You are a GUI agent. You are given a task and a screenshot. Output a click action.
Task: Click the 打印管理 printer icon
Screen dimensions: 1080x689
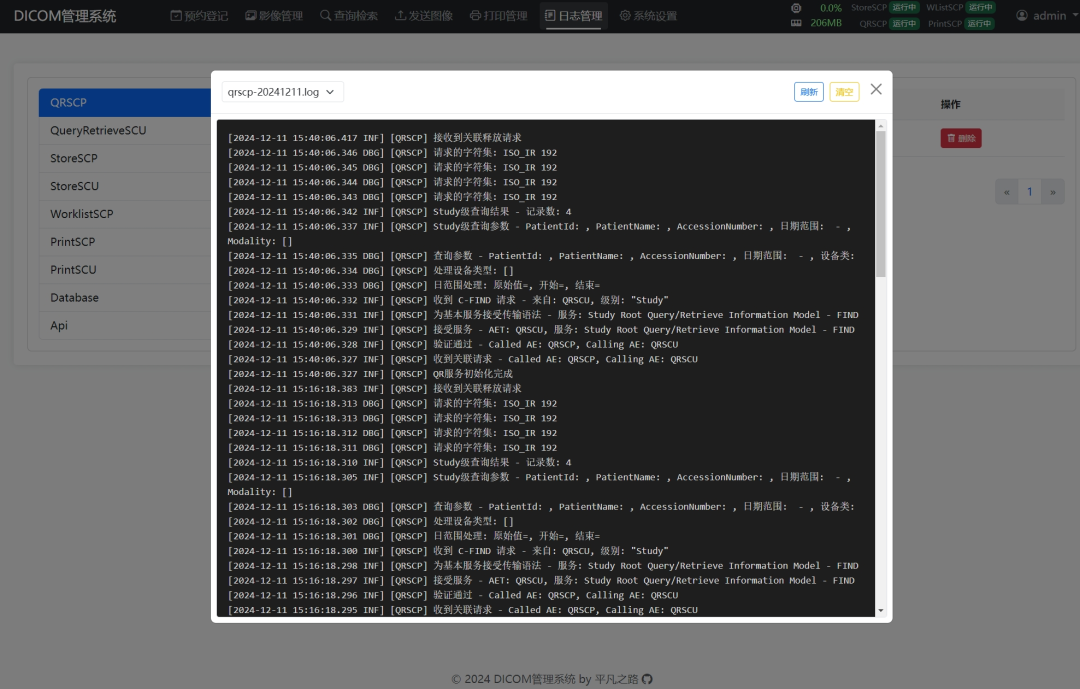(x=475, y=16)
